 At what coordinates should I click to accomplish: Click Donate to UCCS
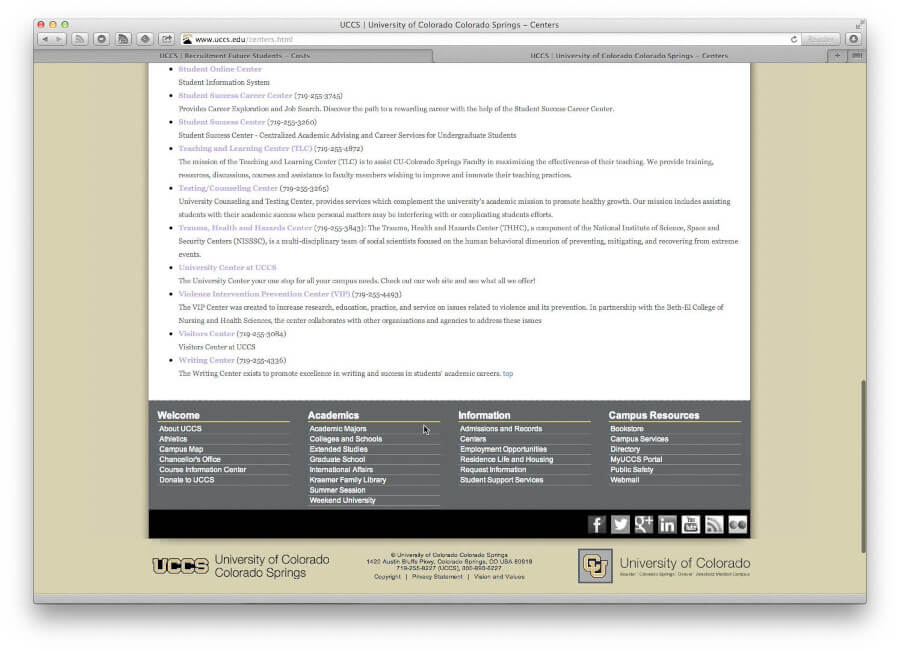coord(187,480)
